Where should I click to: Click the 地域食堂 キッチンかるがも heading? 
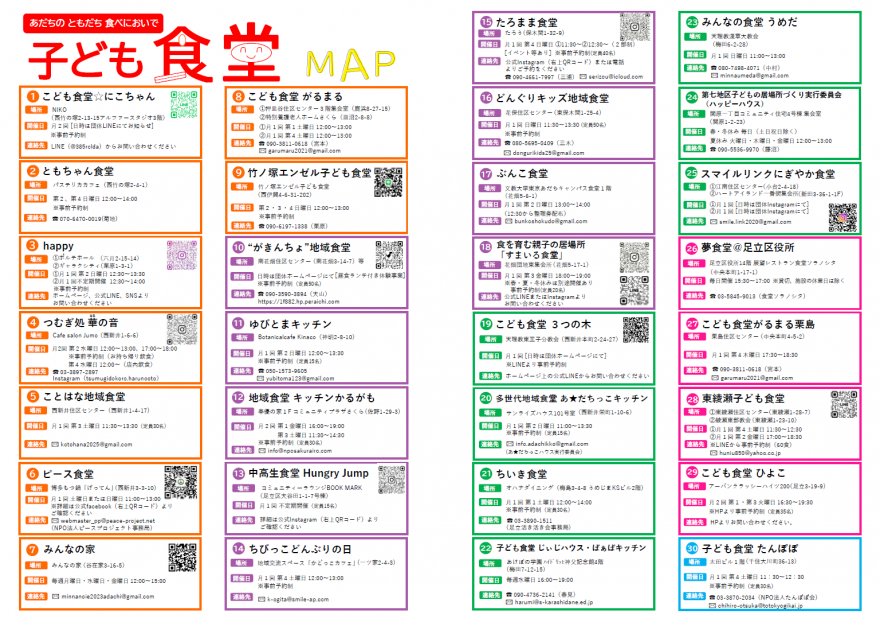(x=311, y=398)
